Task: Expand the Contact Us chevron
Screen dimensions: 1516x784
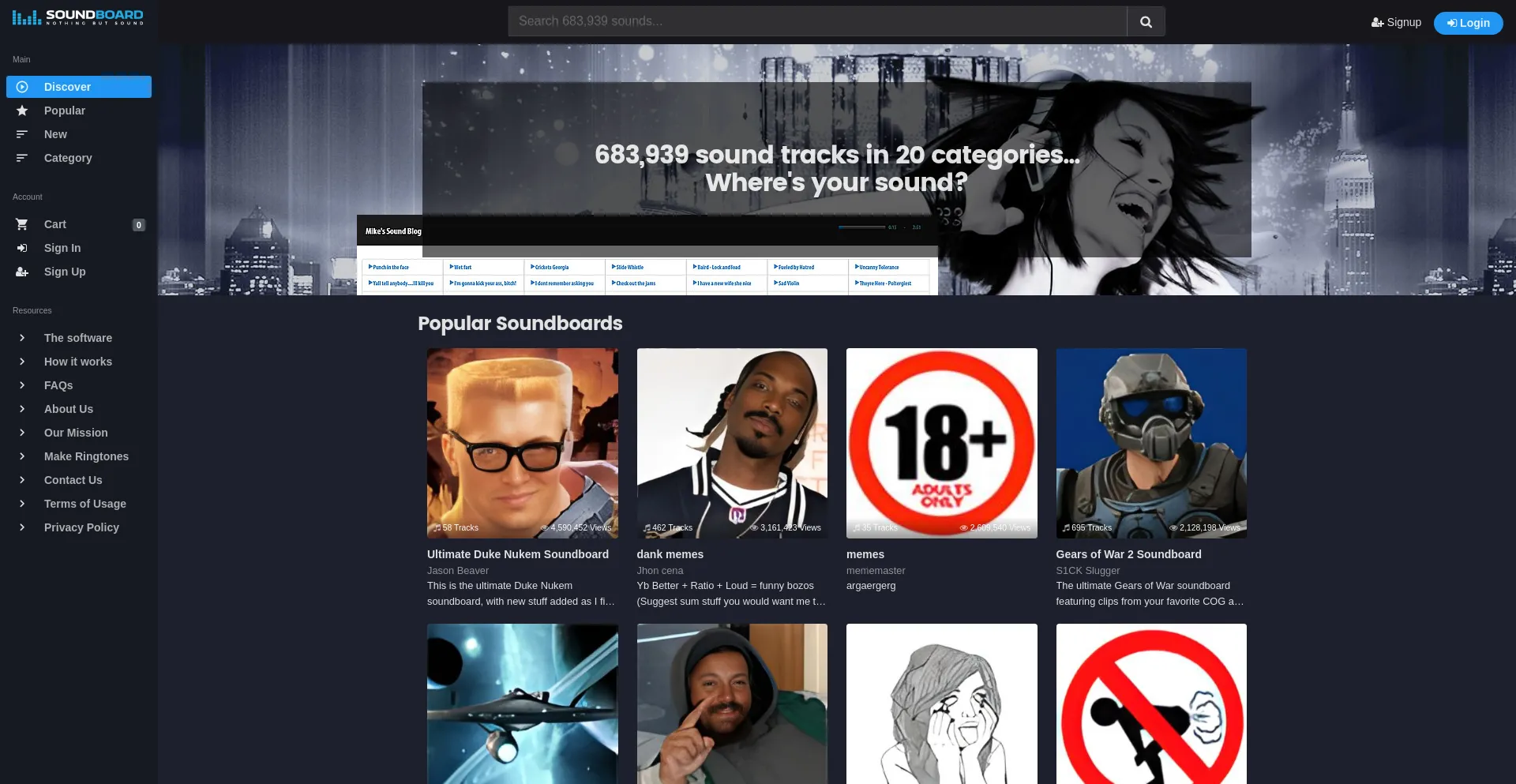Action: pos(22,480)
